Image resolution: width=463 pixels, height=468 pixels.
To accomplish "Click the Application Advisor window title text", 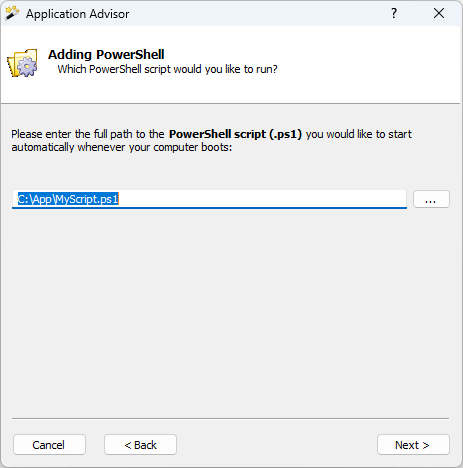I will [77, 14].
